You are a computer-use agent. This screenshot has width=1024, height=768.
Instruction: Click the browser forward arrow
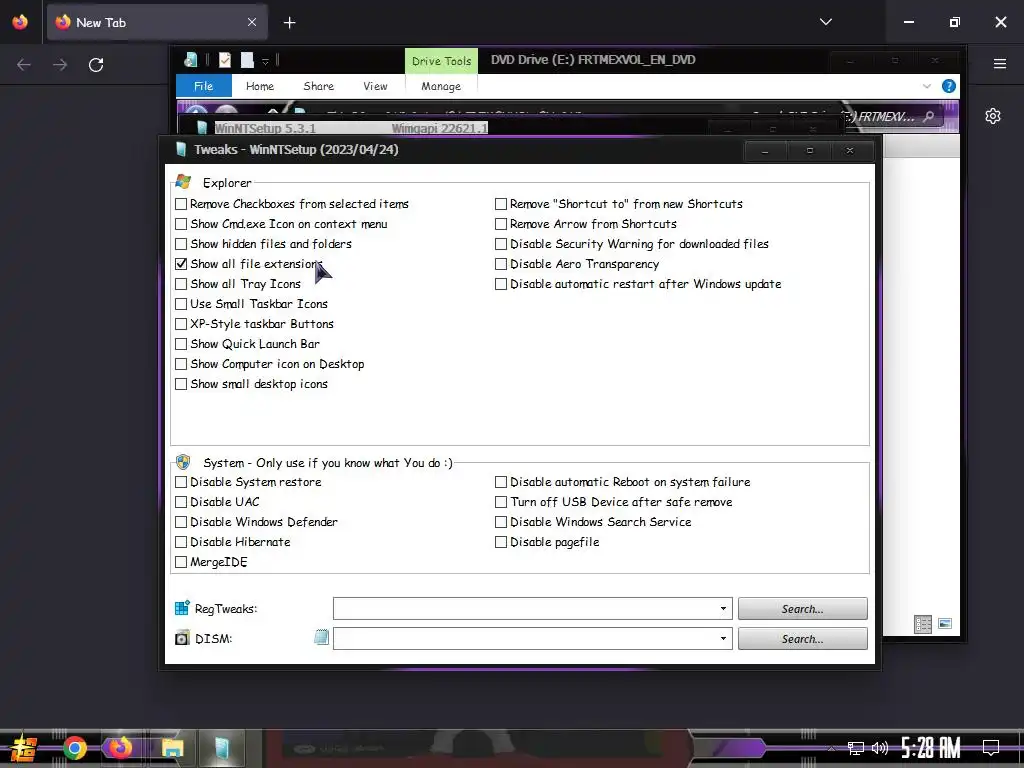point(60,65)
